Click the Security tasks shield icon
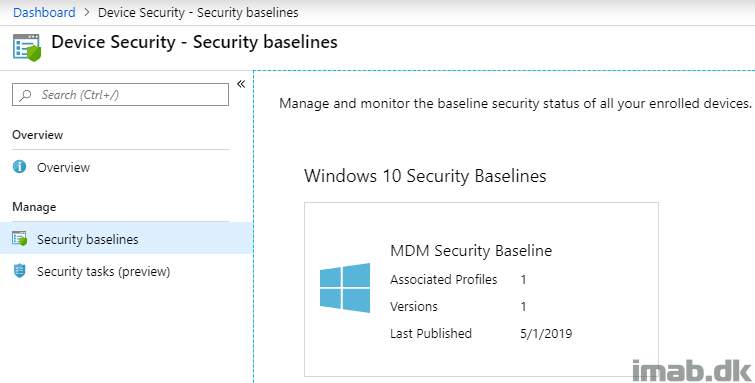The image size is (755, 383). click(19, 271)
